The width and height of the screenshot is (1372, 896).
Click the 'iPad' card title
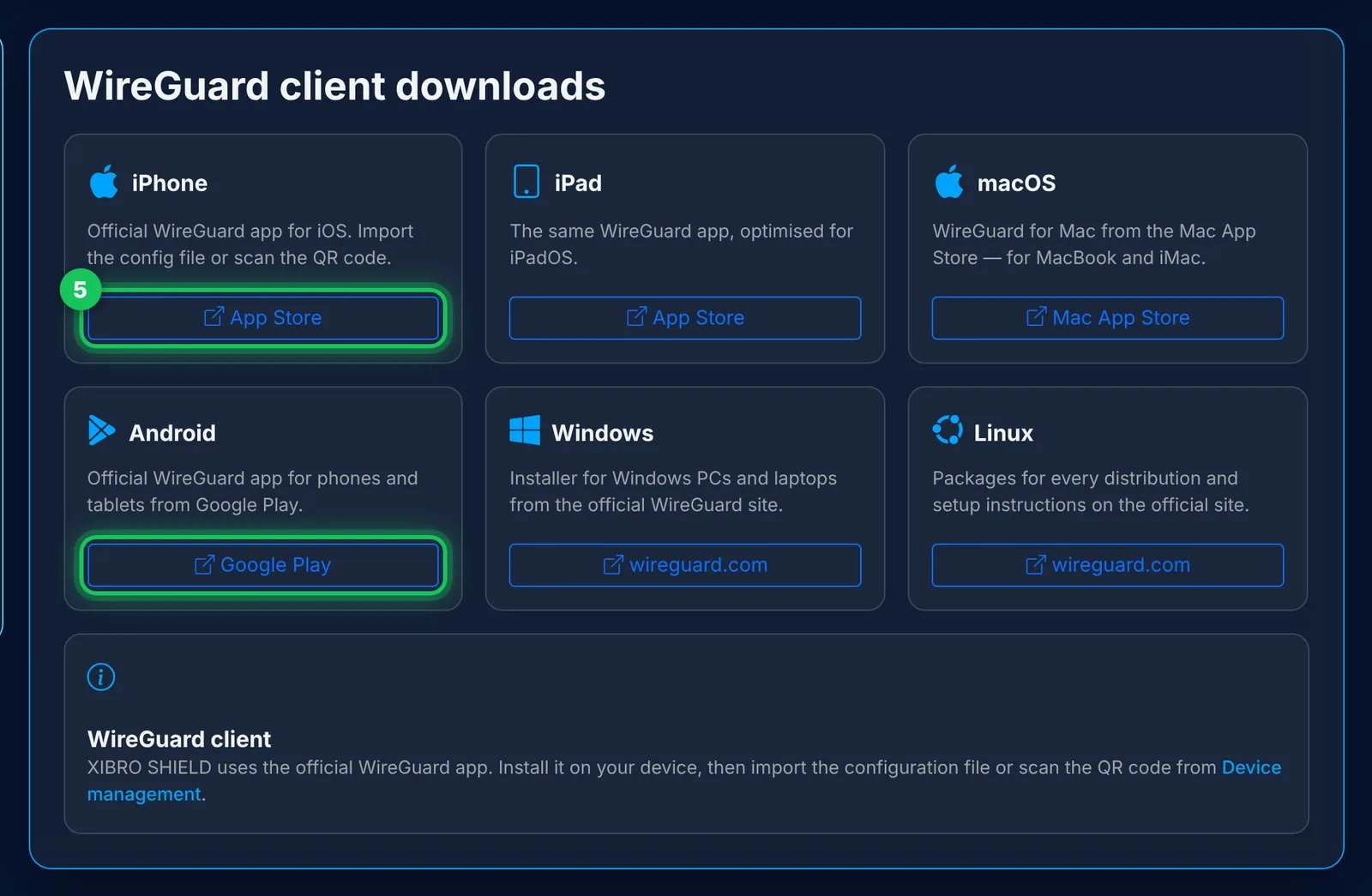578,183
